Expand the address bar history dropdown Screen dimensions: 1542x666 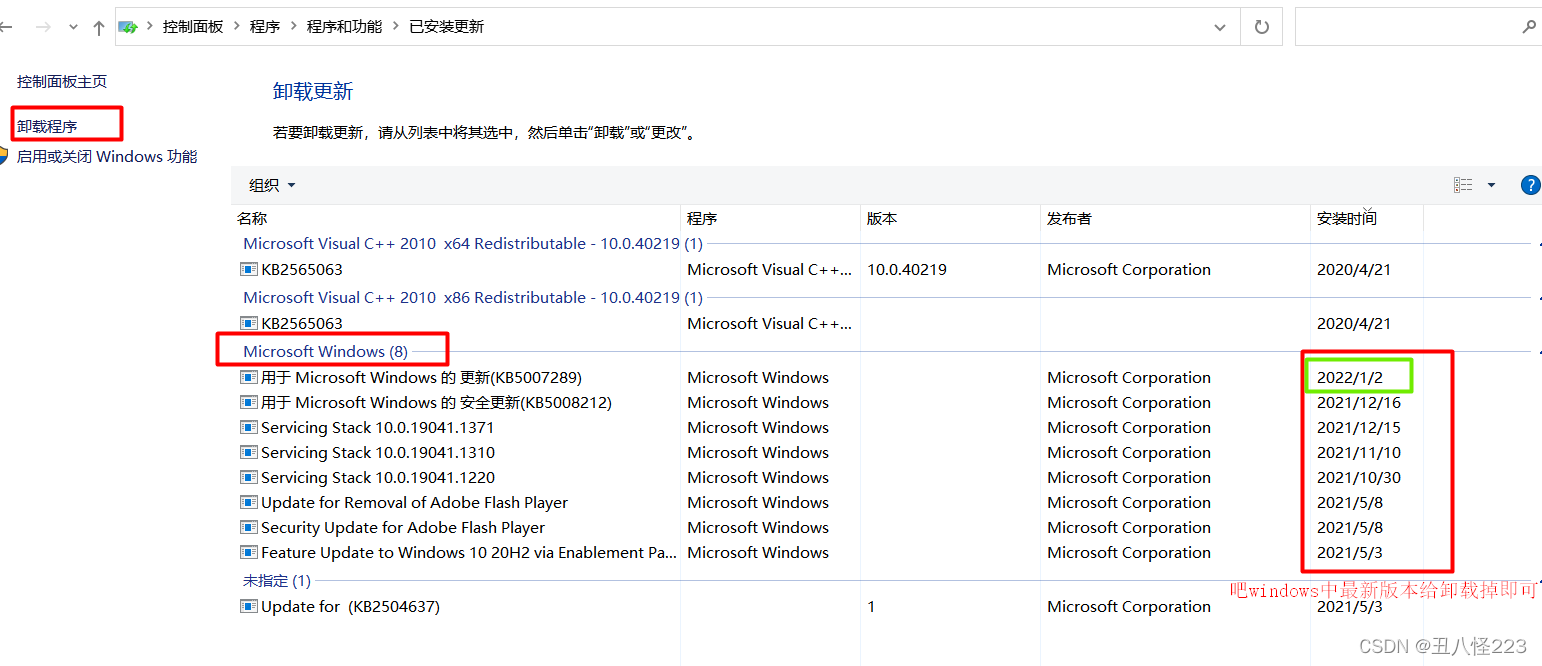(x=1220, y=27)
